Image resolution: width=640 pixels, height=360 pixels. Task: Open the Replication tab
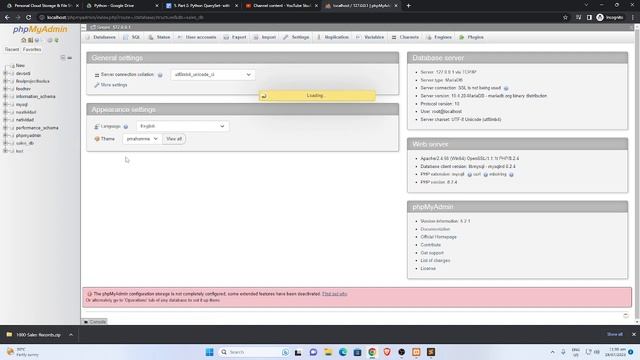coord(333,37)
